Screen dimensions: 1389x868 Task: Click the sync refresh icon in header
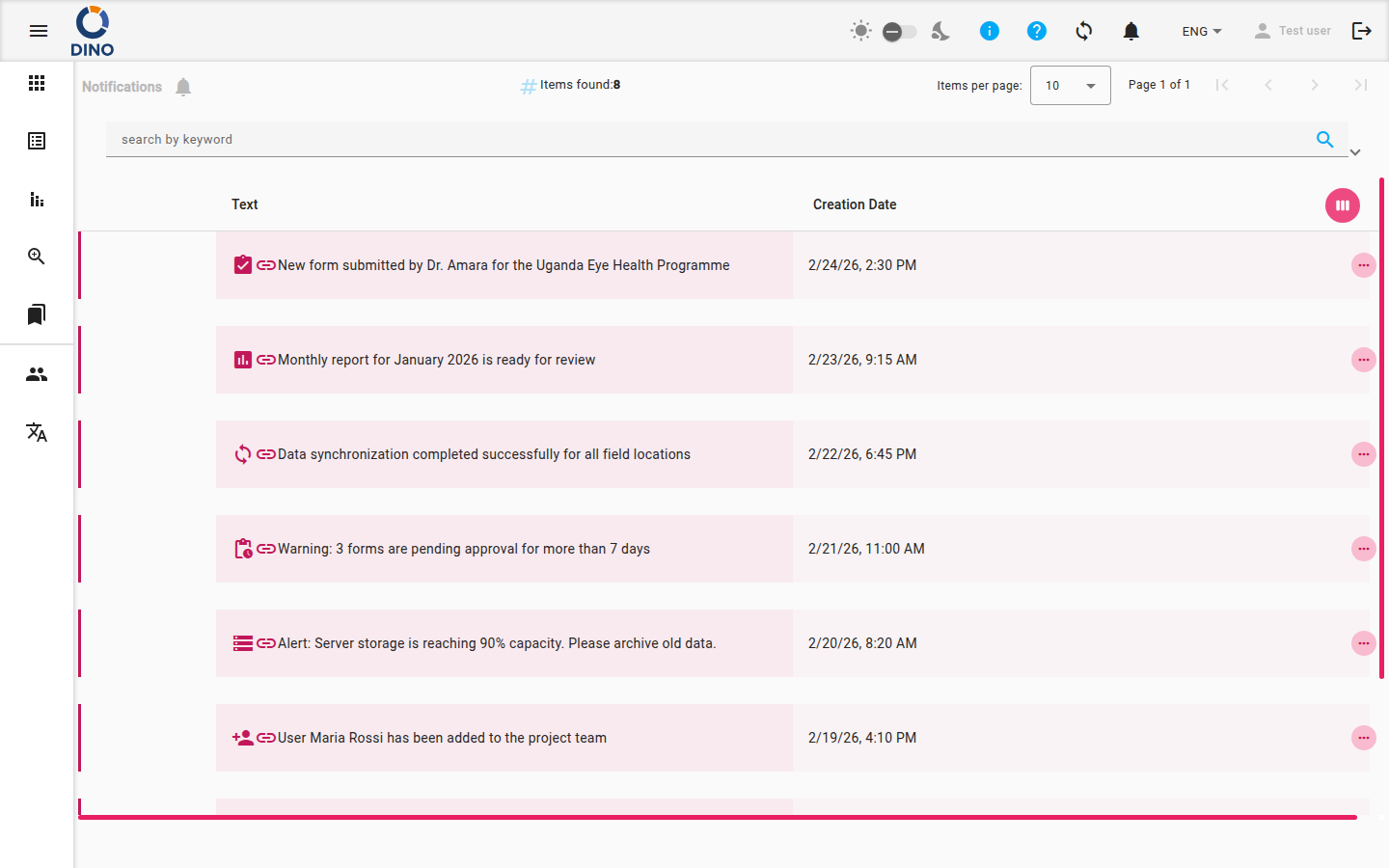[1084, 31]
